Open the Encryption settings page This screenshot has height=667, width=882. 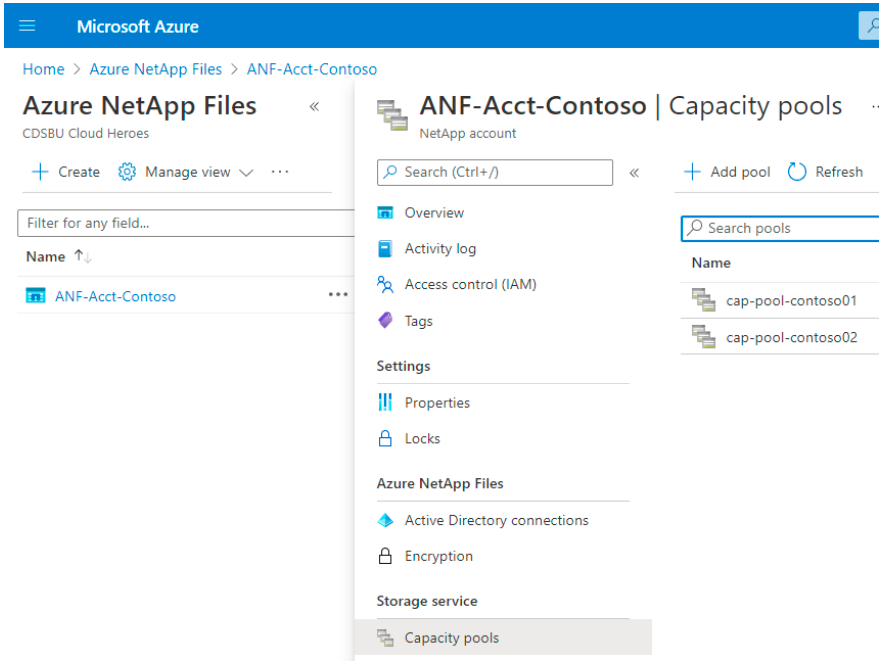point(439,556)
